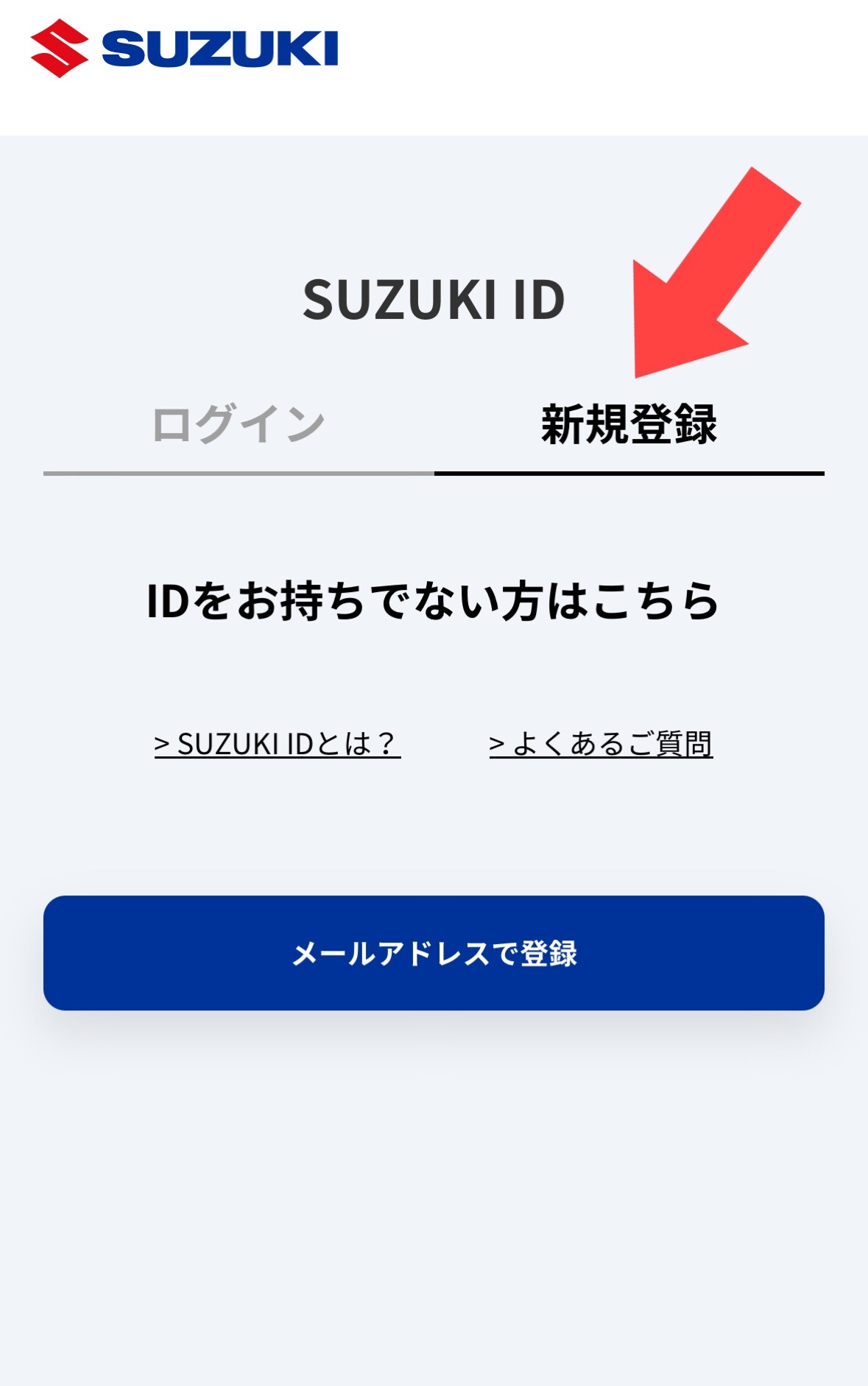Click the chevron before SUZUKI IDとは？
The height and width of the screenshot is (1386, 868).
162,745
